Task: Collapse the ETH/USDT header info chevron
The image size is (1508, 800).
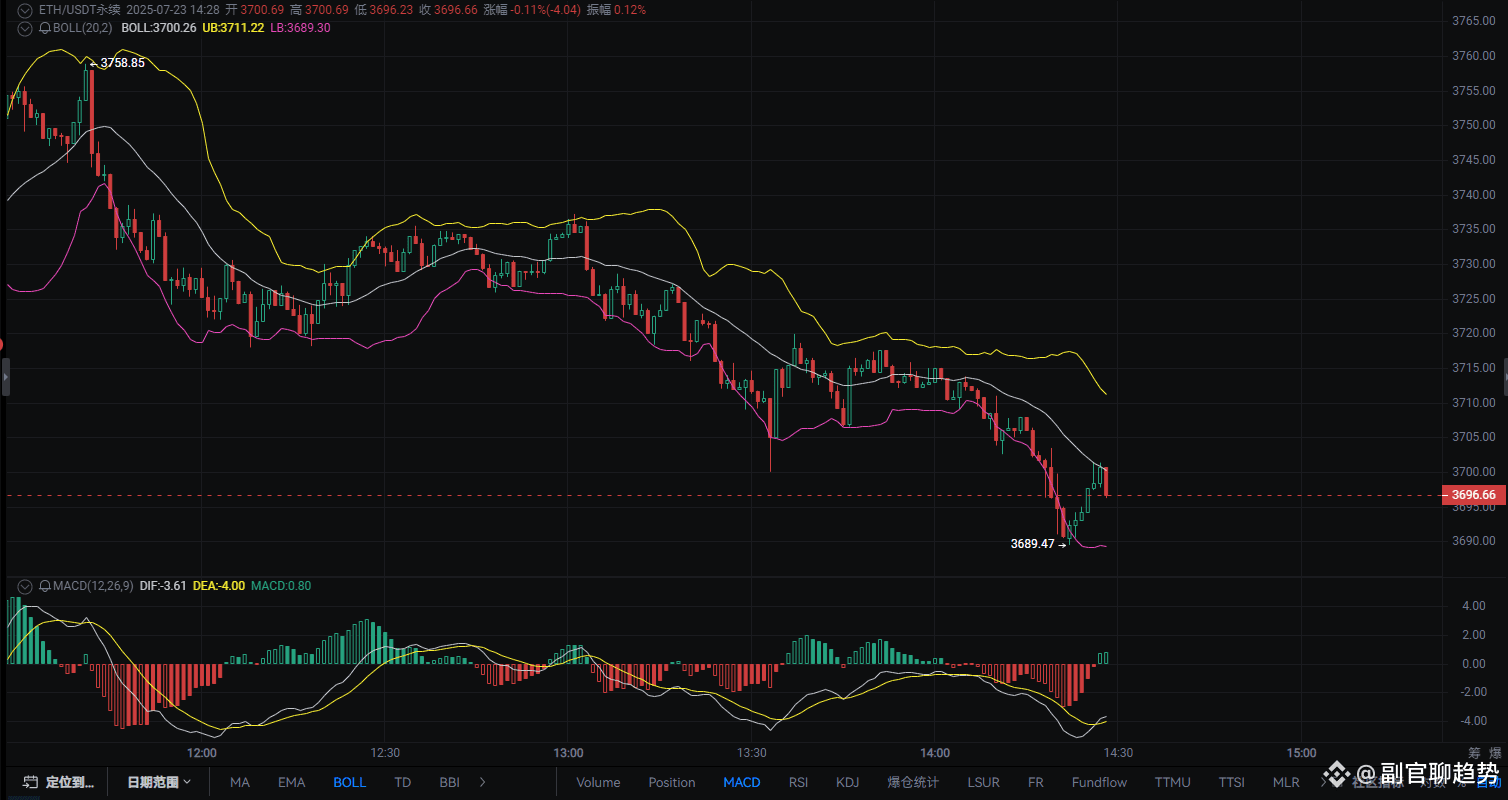Action: click(25, 10)
